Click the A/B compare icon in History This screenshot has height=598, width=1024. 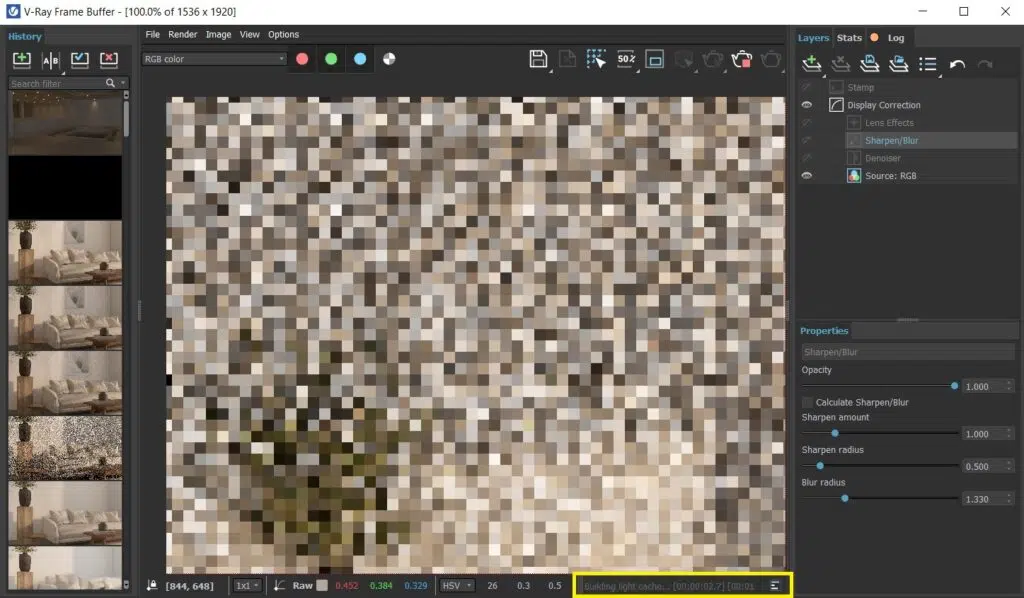tap(51, 60)
